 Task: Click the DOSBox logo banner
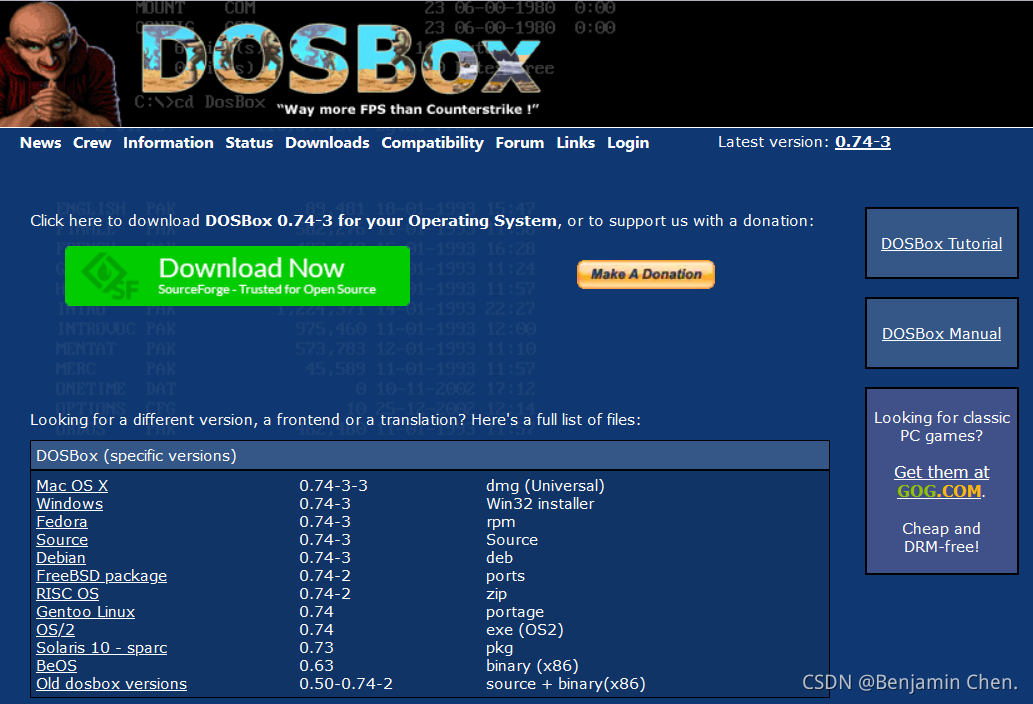(x=341, y=61)
